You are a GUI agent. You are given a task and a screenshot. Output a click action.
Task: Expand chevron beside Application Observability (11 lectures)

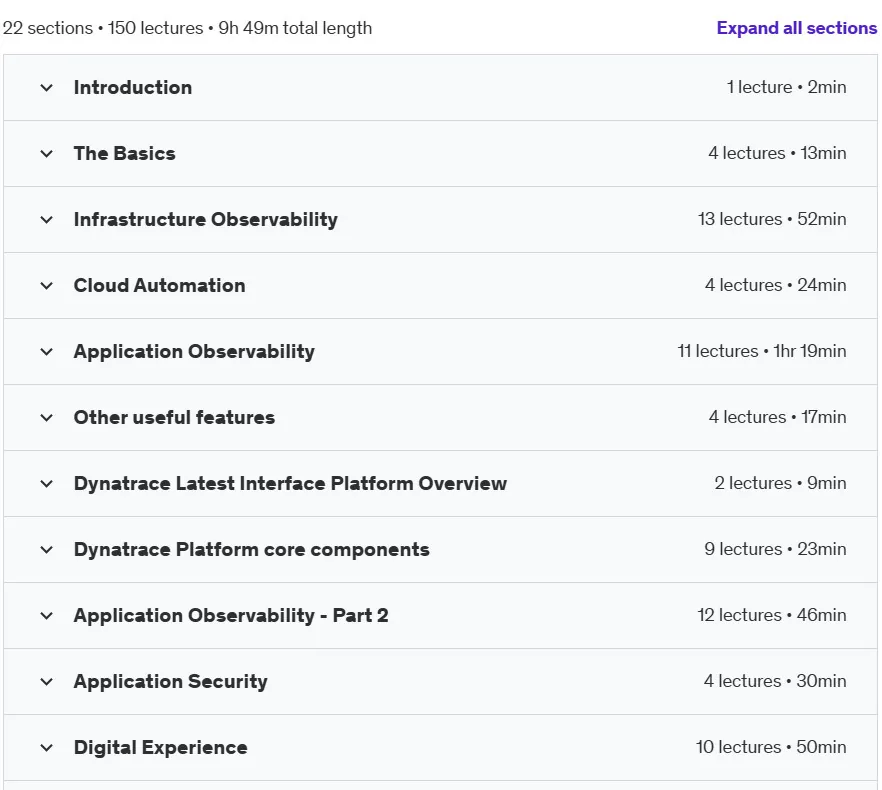(47, 352)
